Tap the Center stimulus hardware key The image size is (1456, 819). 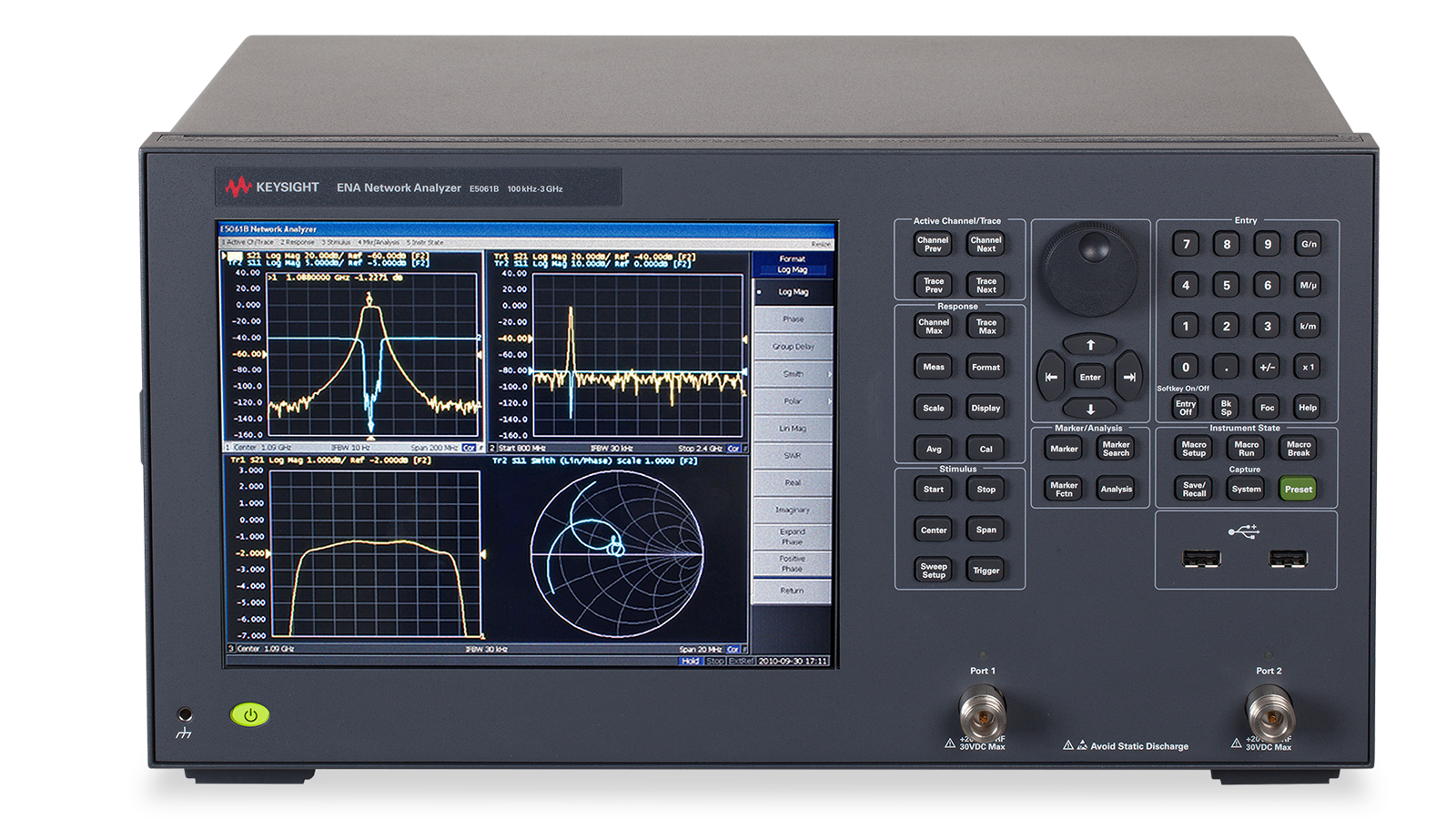tap(933, 530)
